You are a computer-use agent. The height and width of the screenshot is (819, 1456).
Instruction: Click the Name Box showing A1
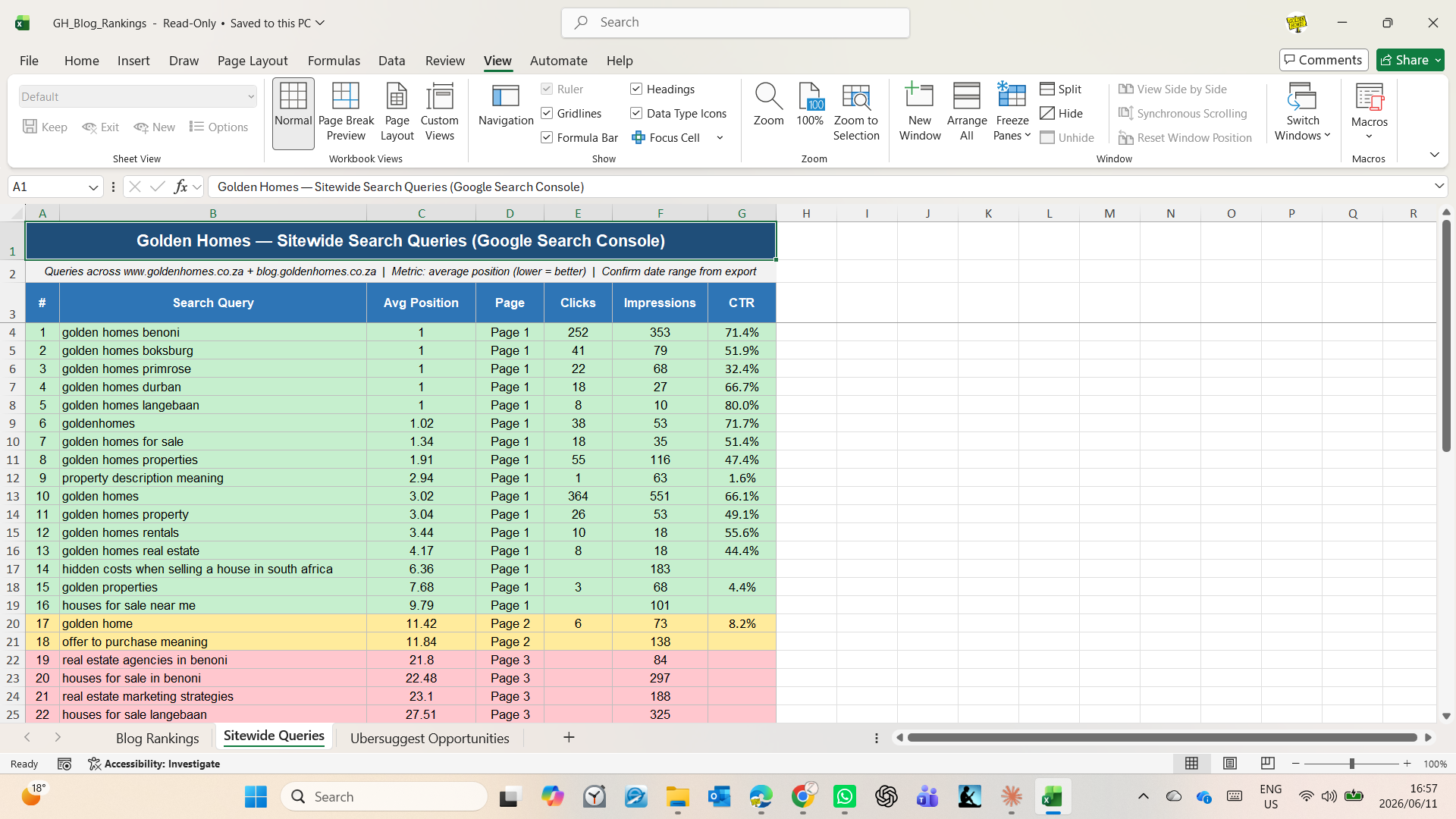point(47,187)
